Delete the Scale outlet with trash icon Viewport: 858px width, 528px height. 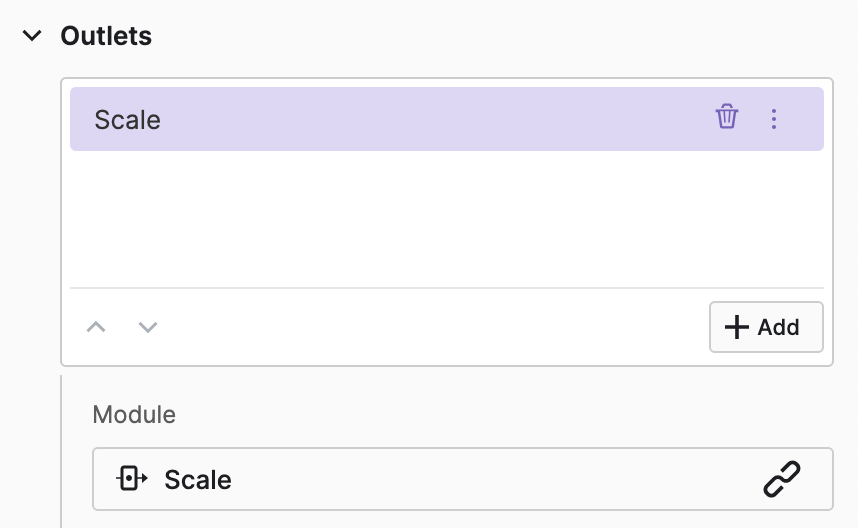pos(727,118)
